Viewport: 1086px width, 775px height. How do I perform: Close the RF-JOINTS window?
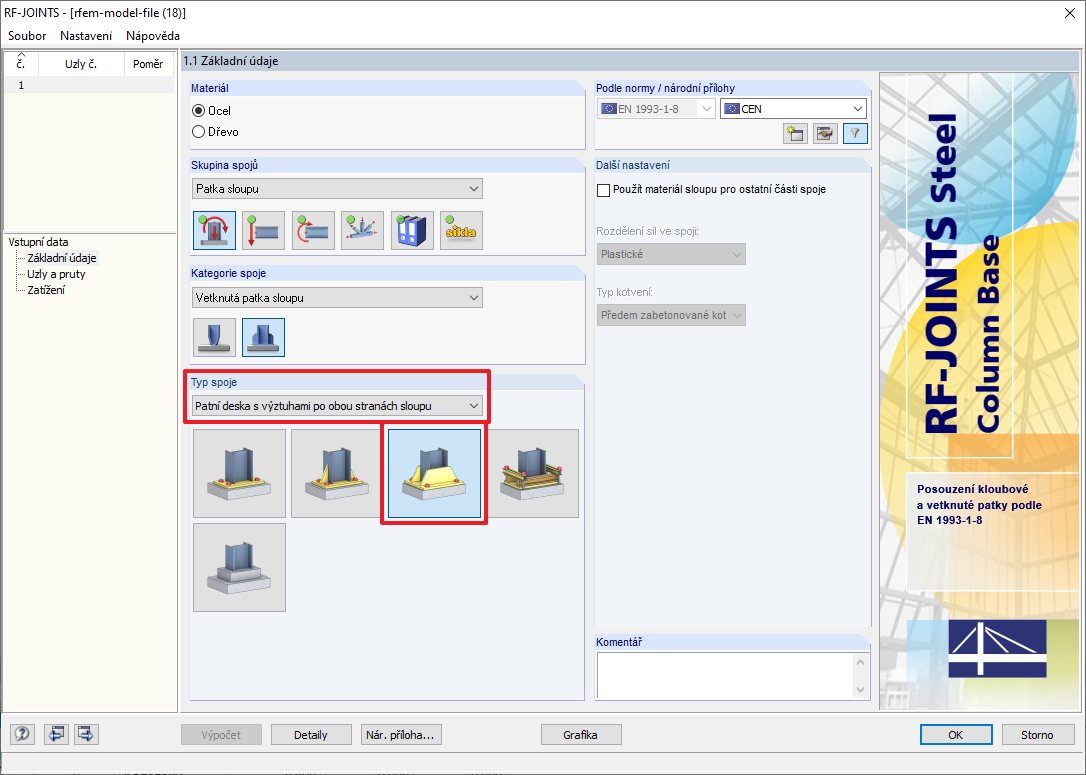pos(1069,13)
